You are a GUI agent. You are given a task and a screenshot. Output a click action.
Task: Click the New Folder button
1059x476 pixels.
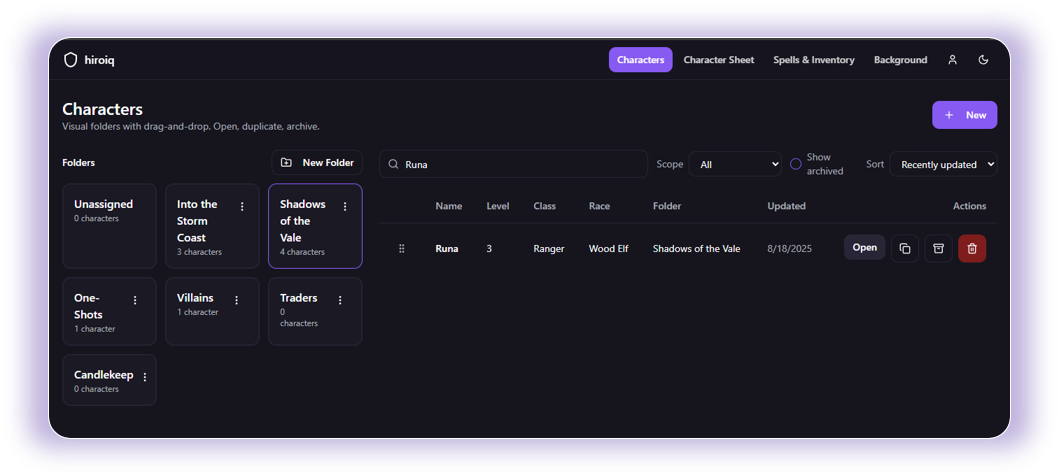click(317, 163)
